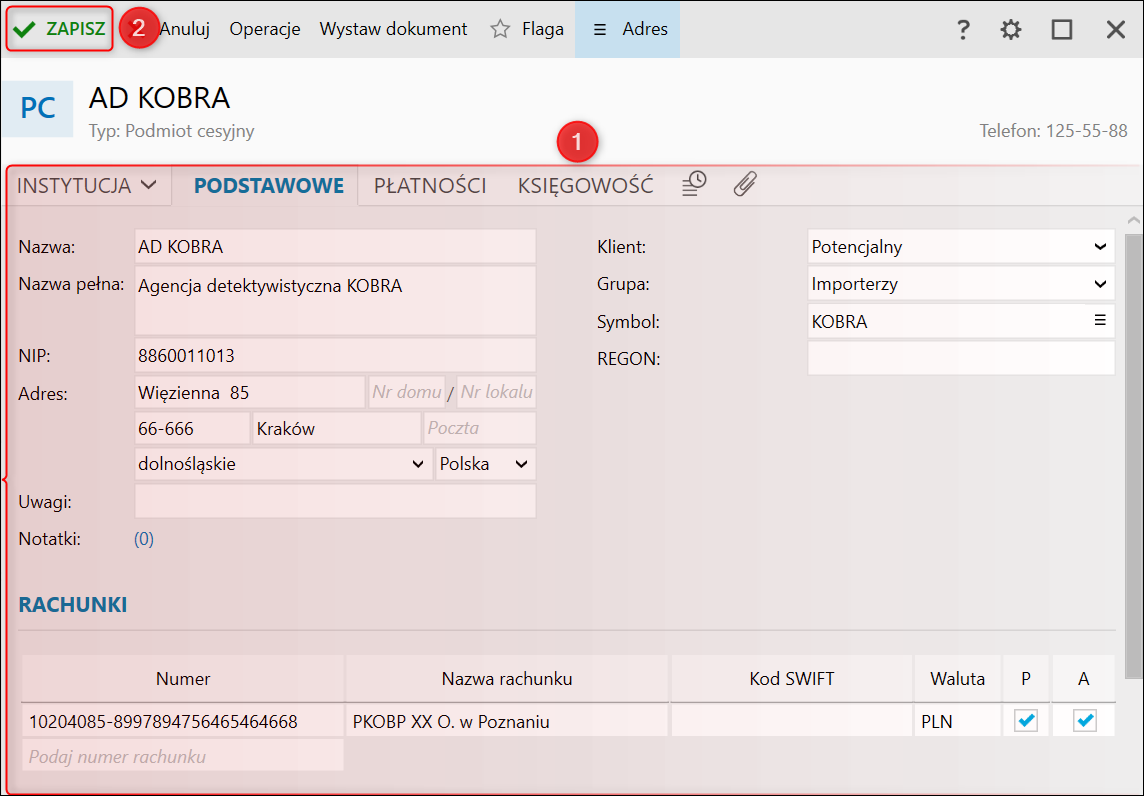Click the Symbol field list icon
Image resolution: width=1144 pixels, height=796 pixels.
(1100, 321)
